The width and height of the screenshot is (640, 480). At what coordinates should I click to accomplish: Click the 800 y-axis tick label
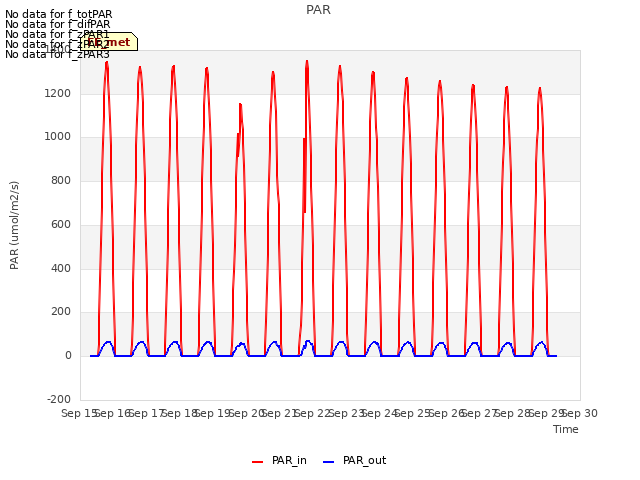[61, 181]
